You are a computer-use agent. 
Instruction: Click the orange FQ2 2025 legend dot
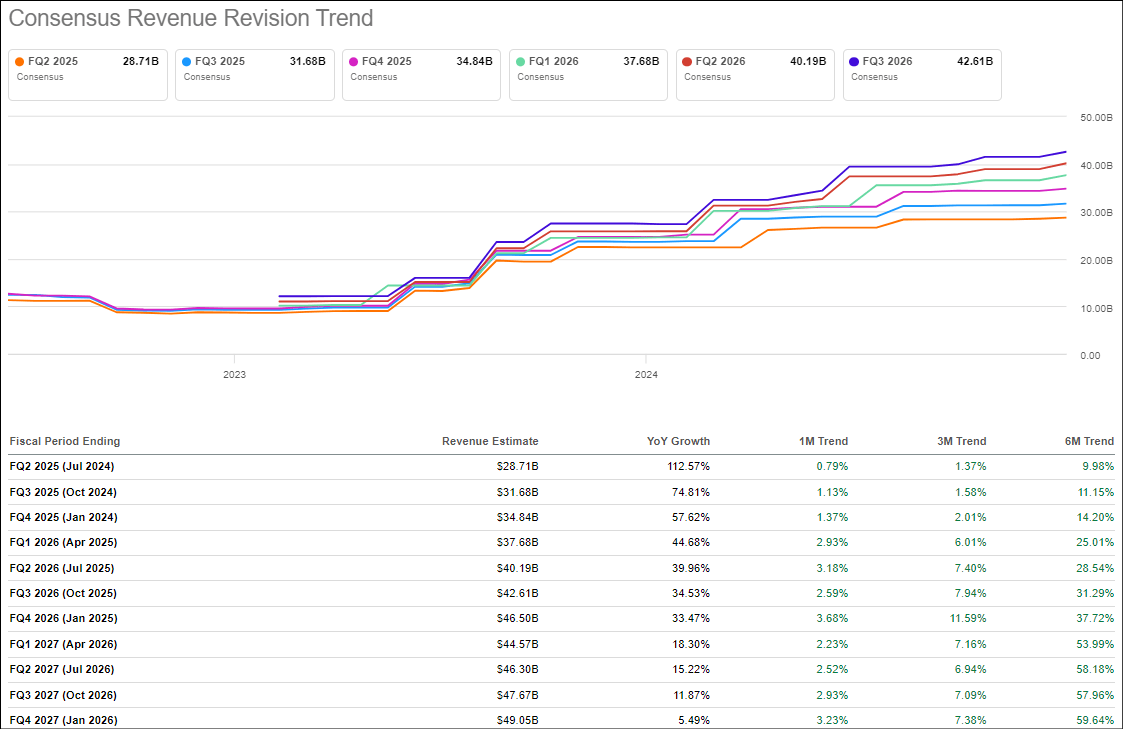coord(20,61)
